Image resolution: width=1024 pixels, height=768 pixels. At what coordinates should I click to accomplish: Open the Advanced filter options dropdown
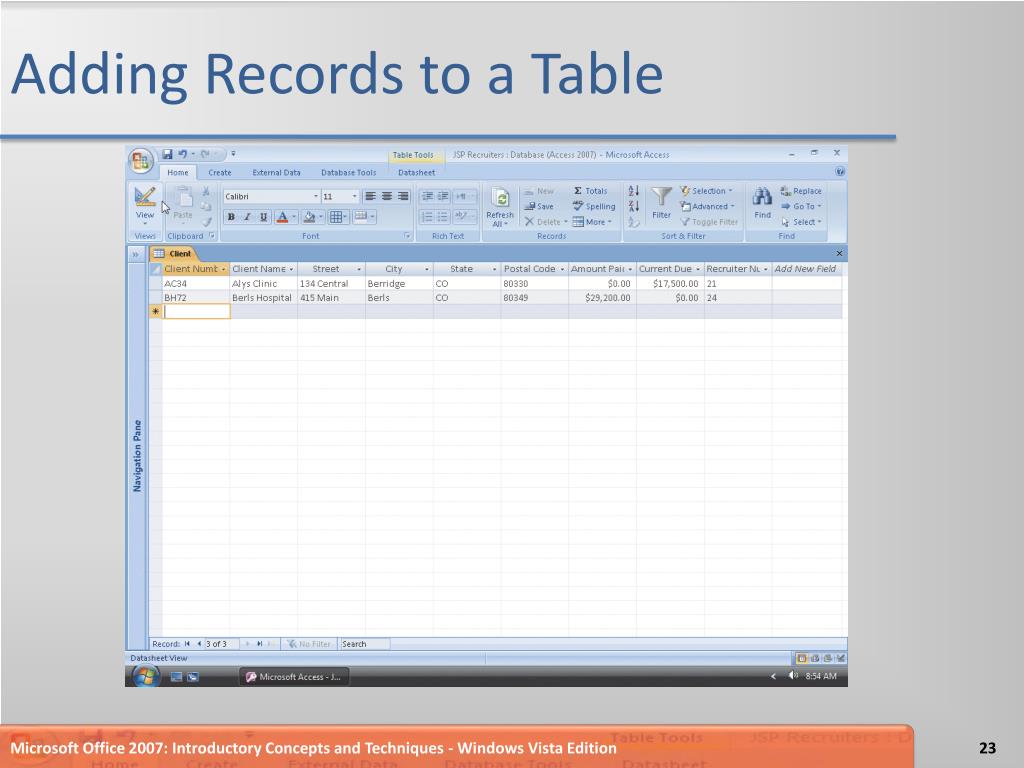[x=707, y=206]
